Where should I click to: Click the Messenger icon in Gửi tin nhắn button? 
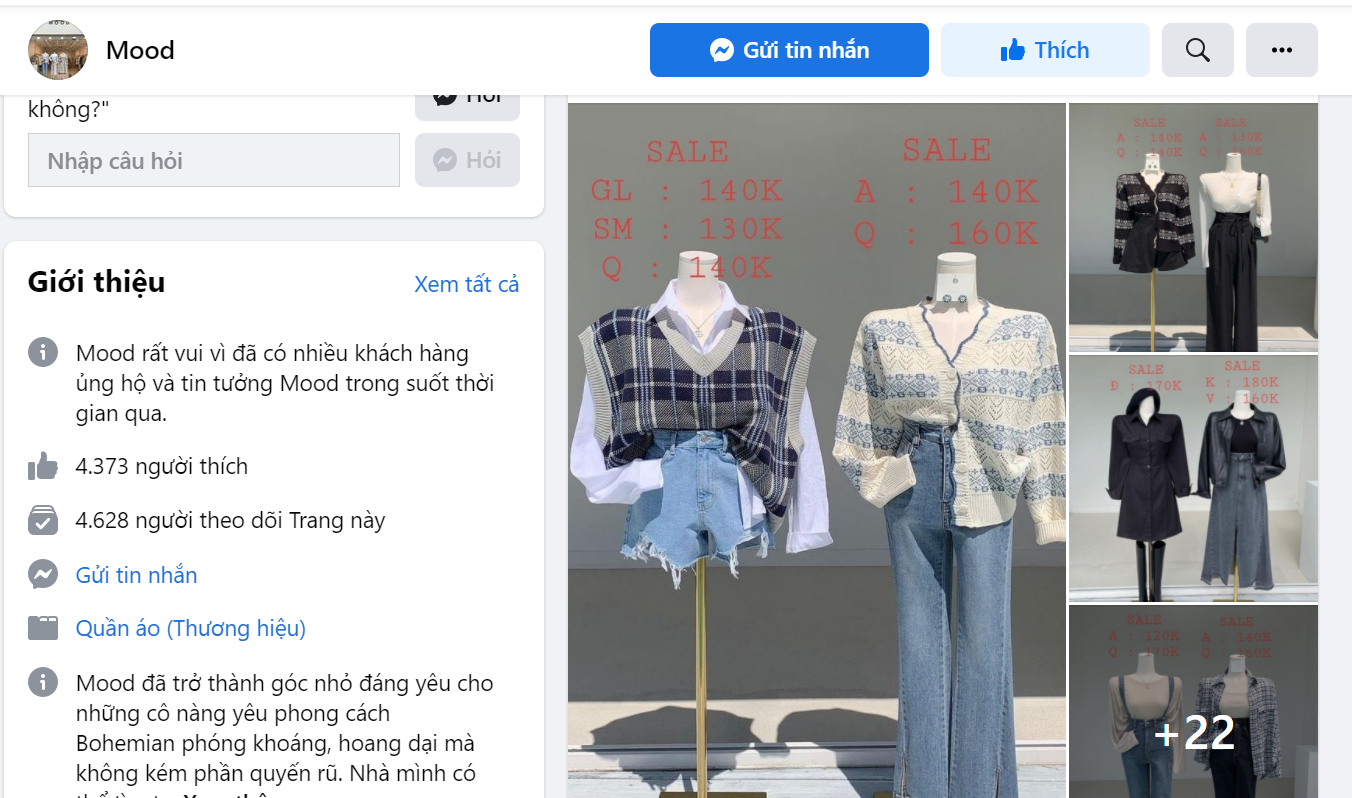[722, 50]
